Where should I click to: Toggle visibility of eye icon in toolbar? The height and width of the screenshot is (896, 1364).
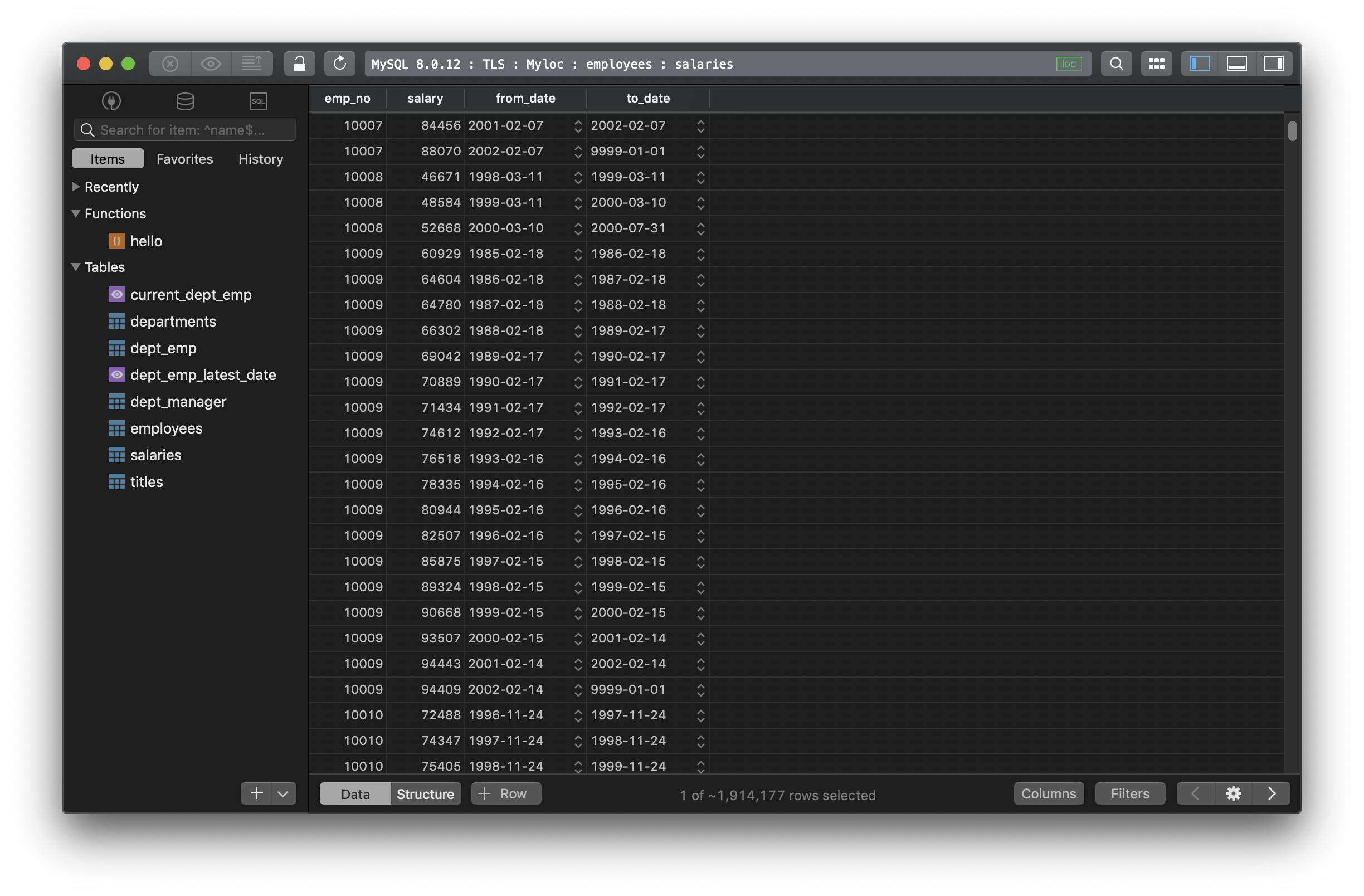pyautogui.click(x=211, y=62)
